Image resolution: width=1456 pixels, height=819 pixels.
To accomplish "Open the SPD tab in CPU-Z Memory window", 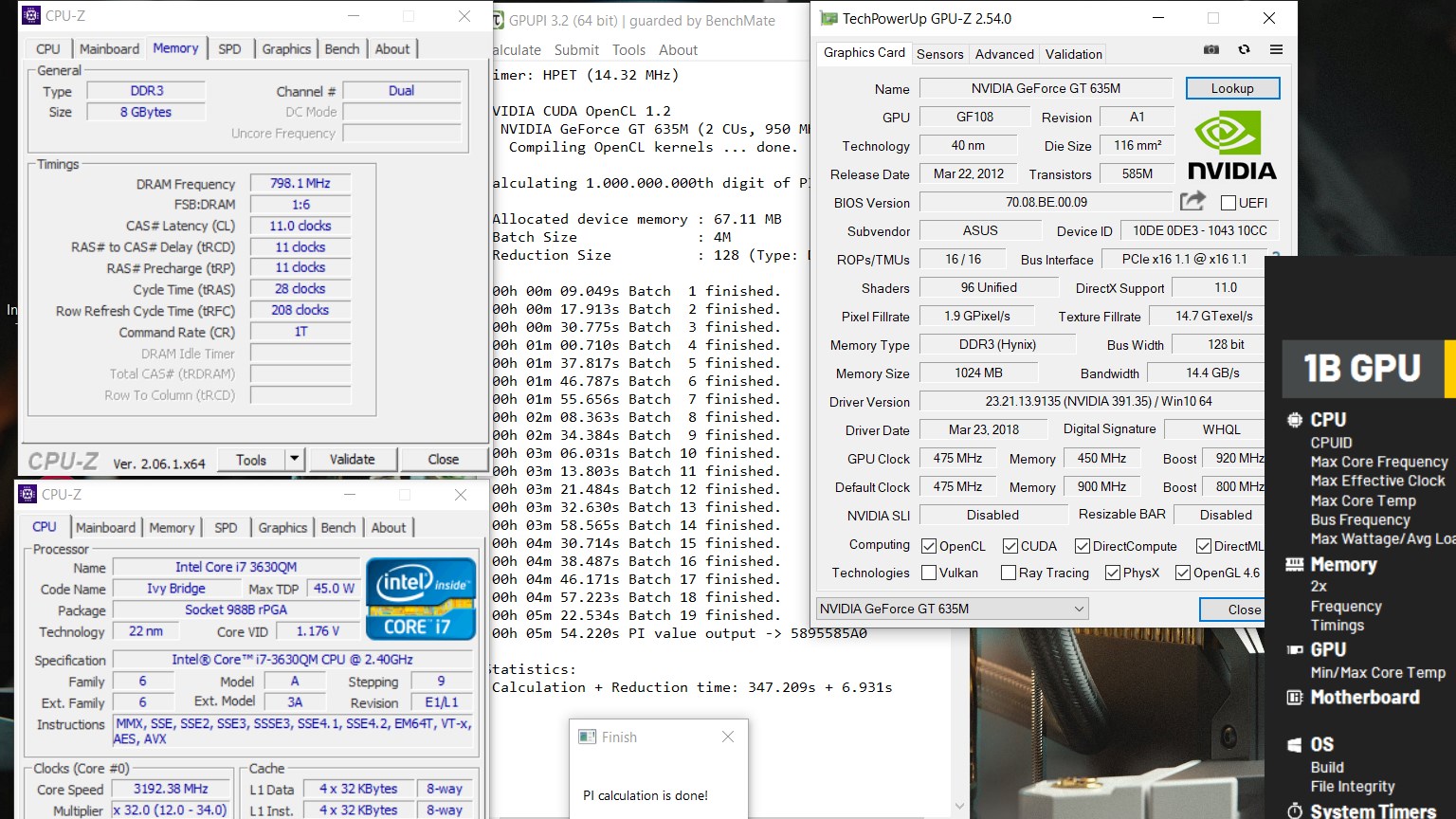I will click(x=229, y=48).
